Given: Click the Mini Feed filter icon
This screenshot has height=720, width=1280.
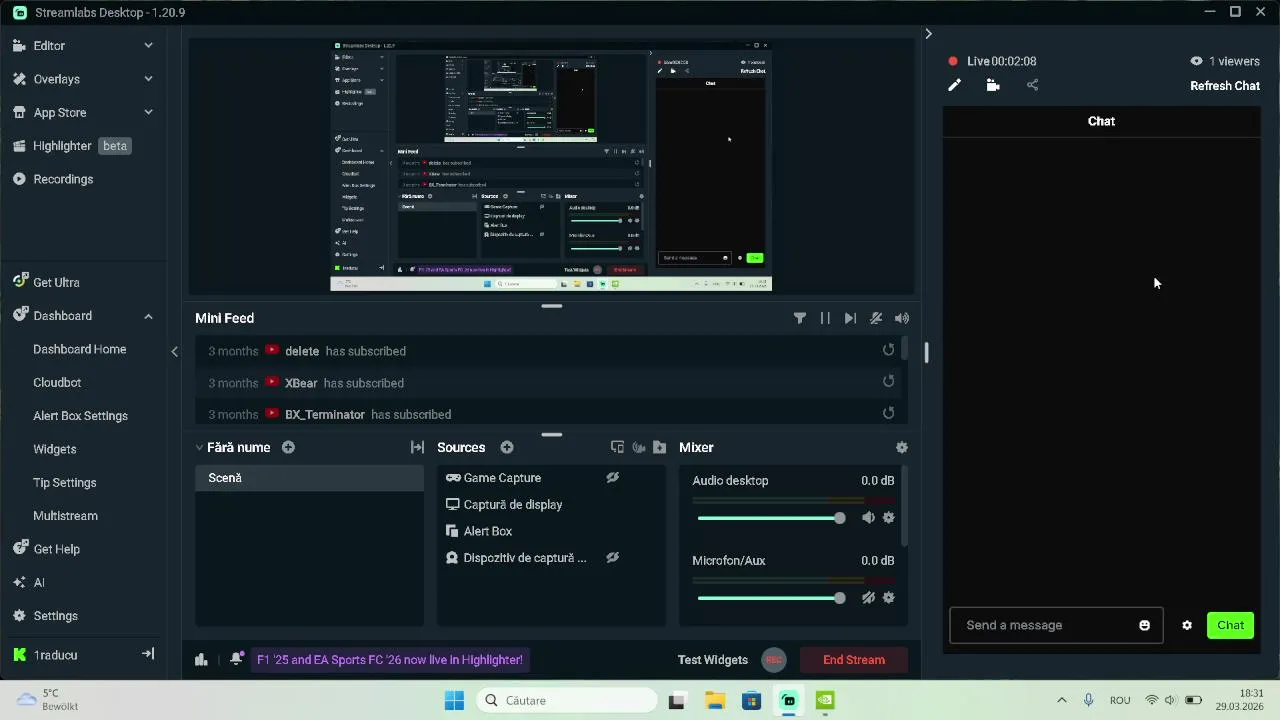Looking at the screenshot, I should pyautogui.click(x=800, y=318).
